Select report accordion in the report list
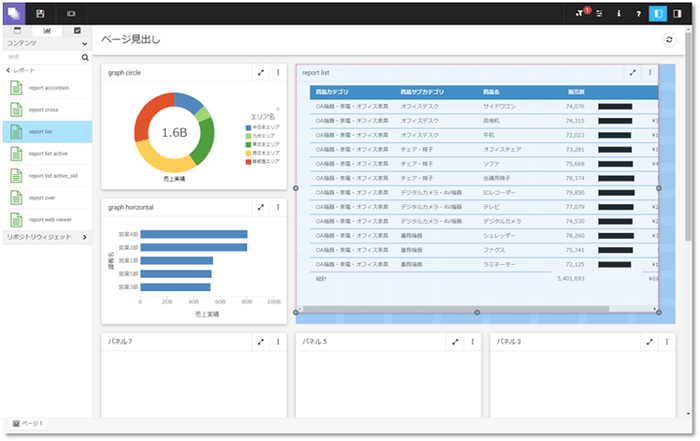The image size is (700, 441). [x=48, y=88]
